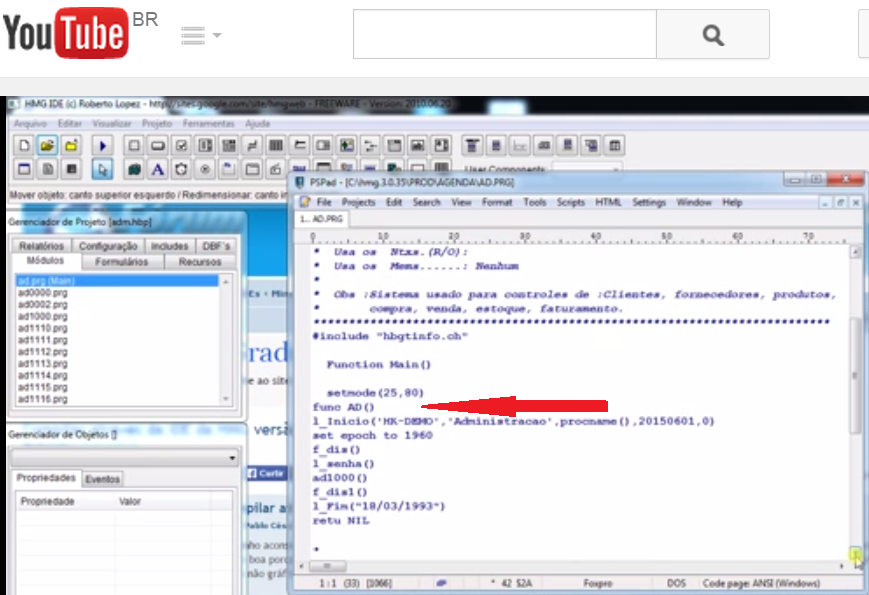Select ad1113.prg in module list
The image size is (869, 595).
(43, 363)
